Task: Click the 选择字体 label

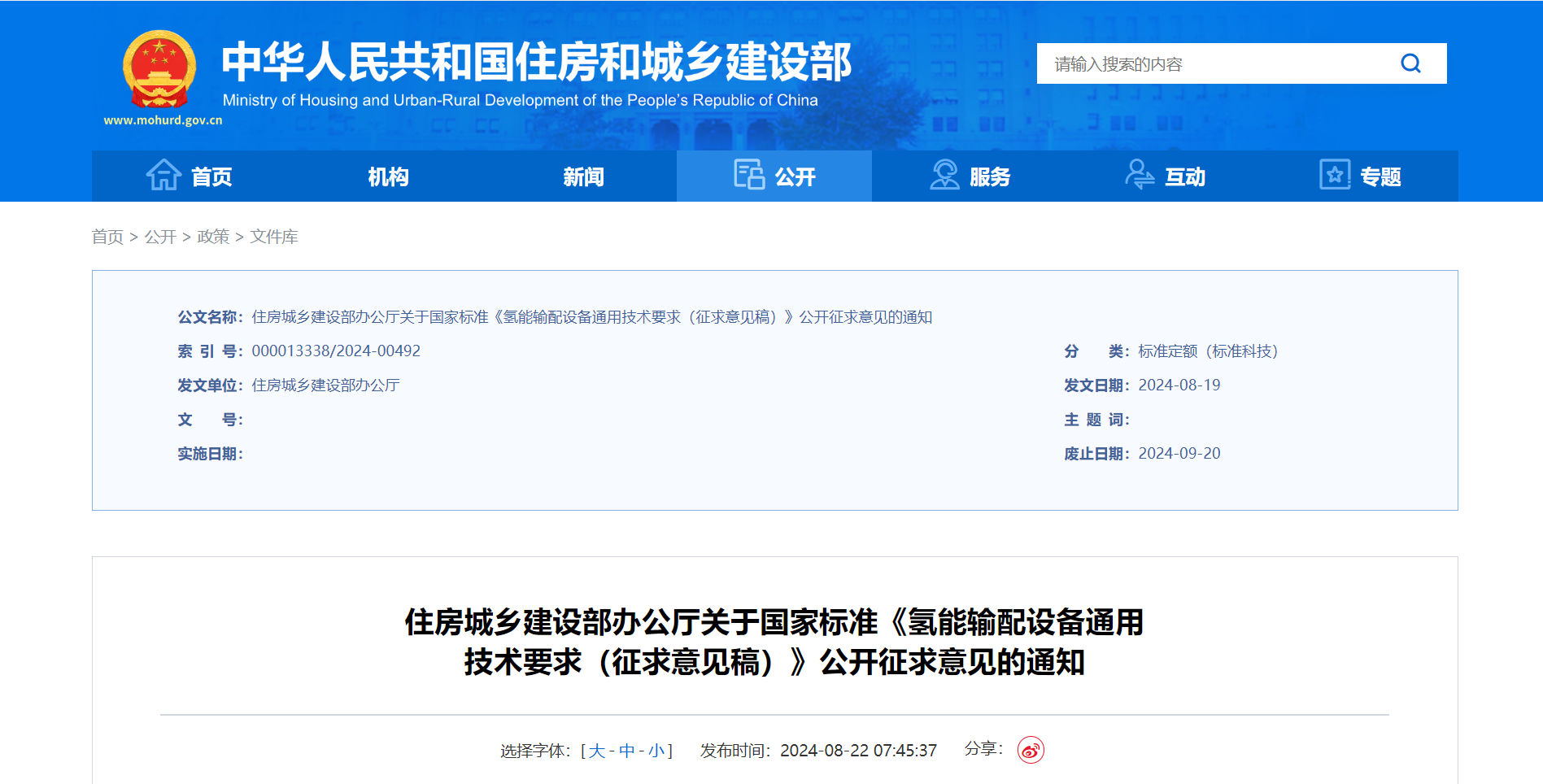Action: pos(534,751)
